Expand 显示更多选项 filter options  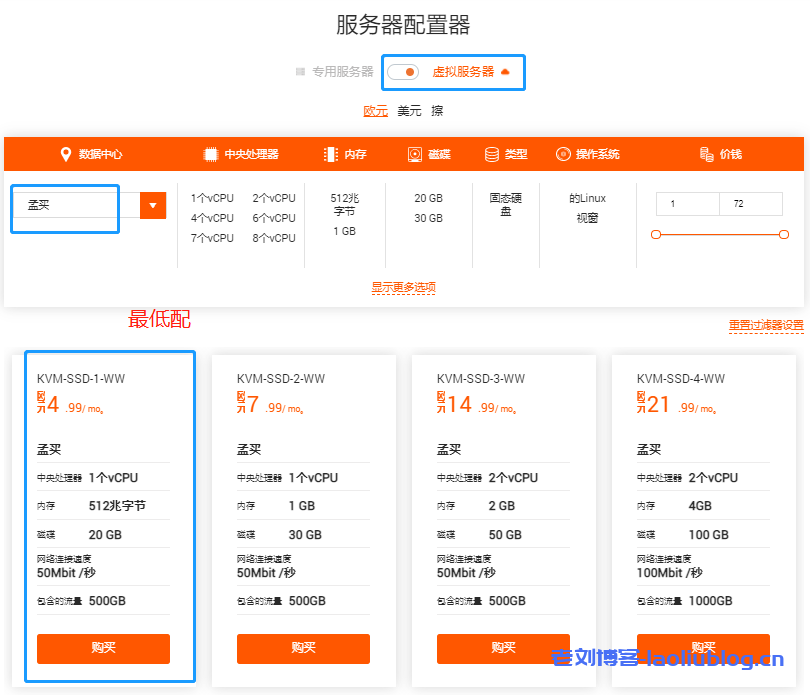point(403,287)
